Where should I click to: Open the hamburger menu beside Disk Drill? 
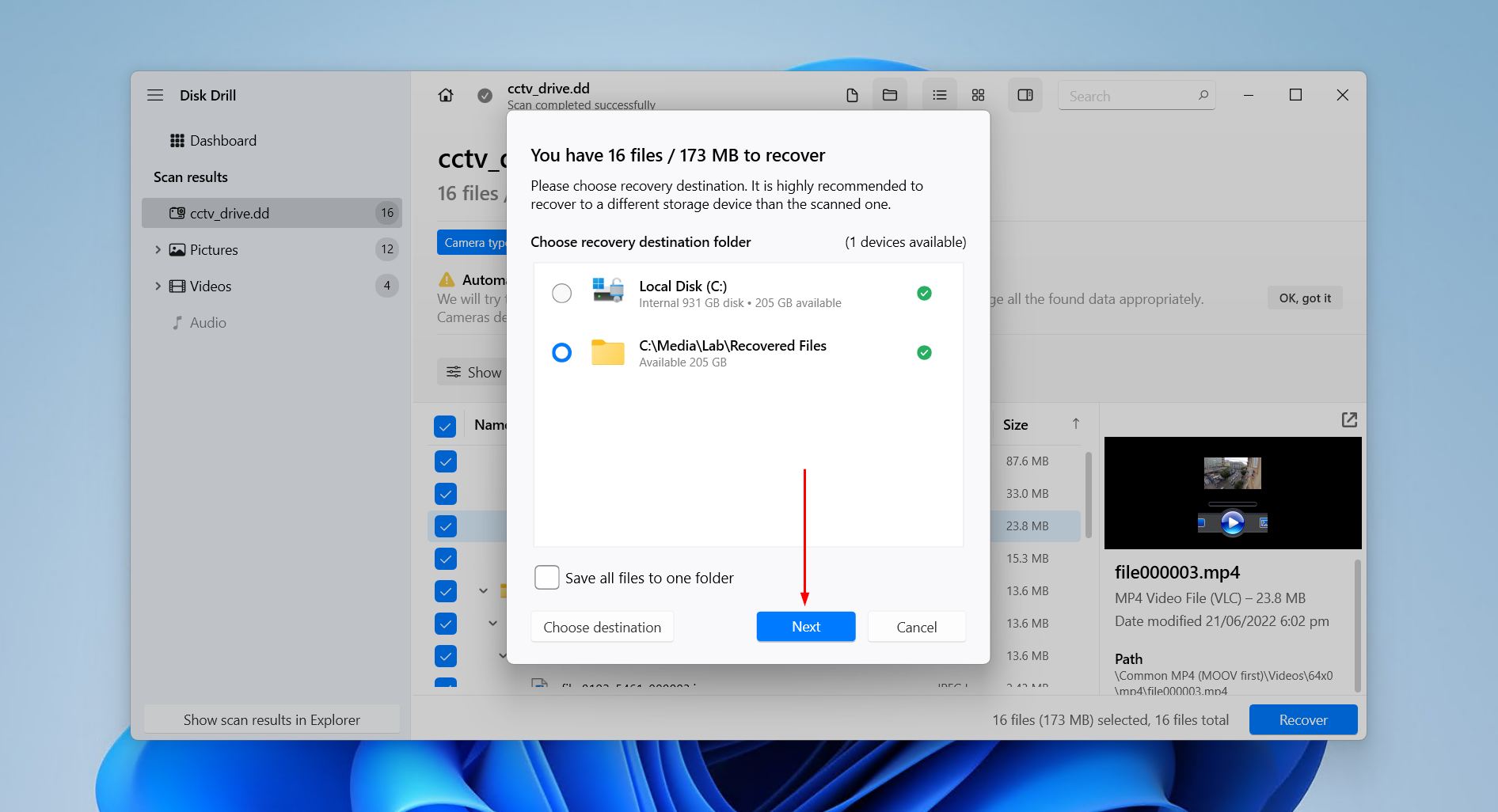coord(155,95)
